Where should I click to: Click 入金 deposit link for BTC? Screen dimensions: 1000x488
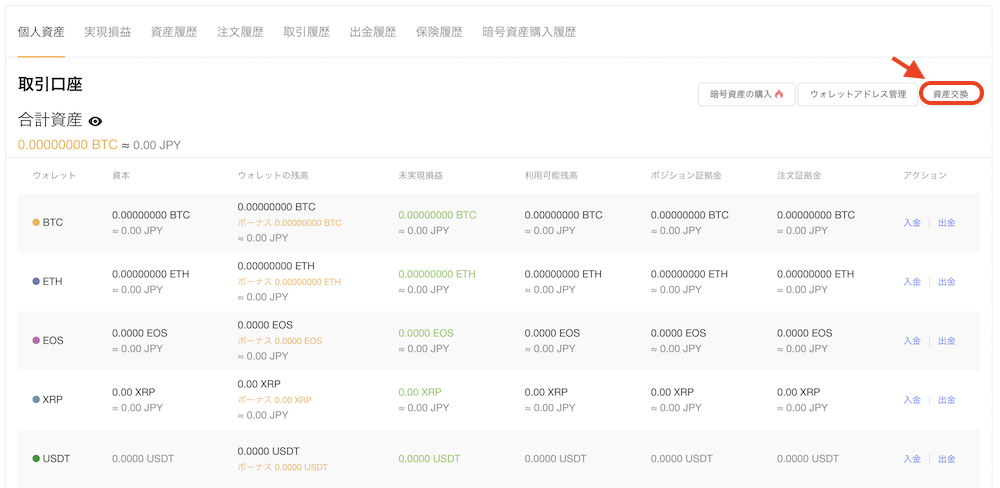coord(912,222)
